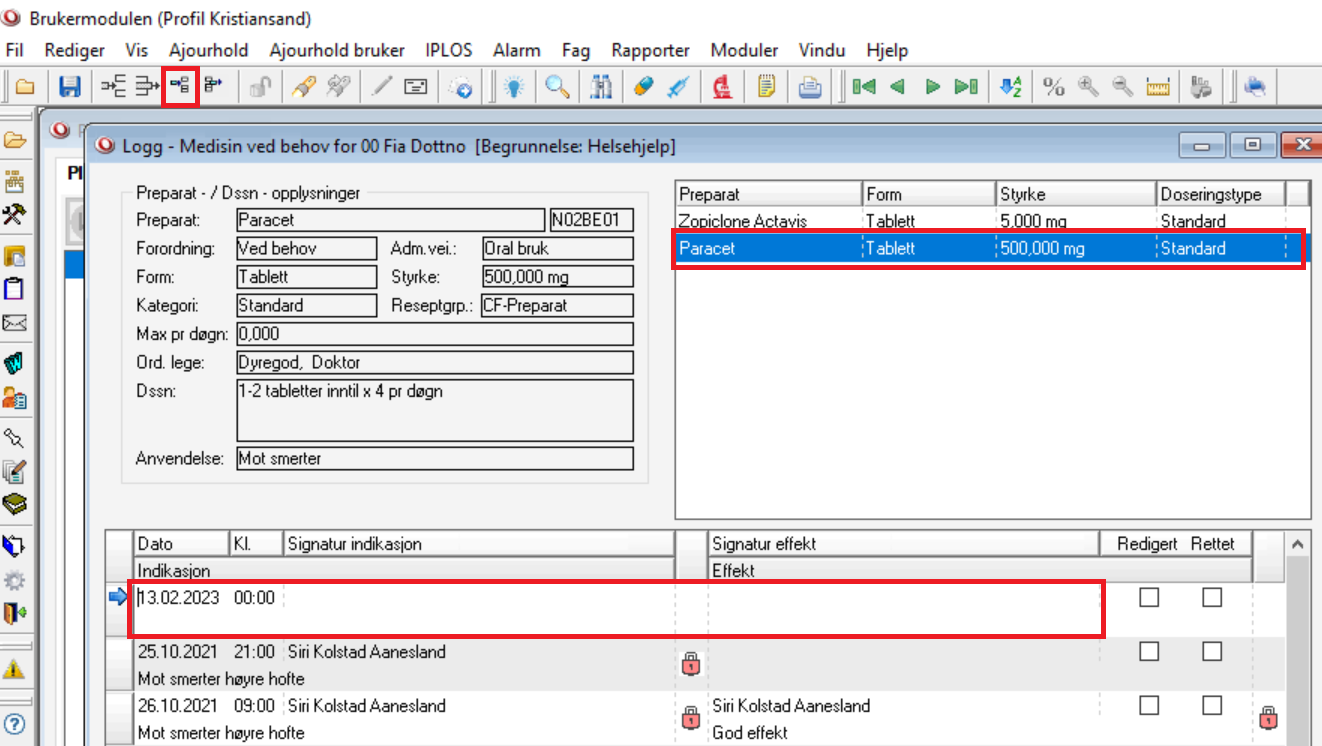Select the Paracet row in preparat list
The height and width of the screenshot is (746, 1322).
[992, 248]
